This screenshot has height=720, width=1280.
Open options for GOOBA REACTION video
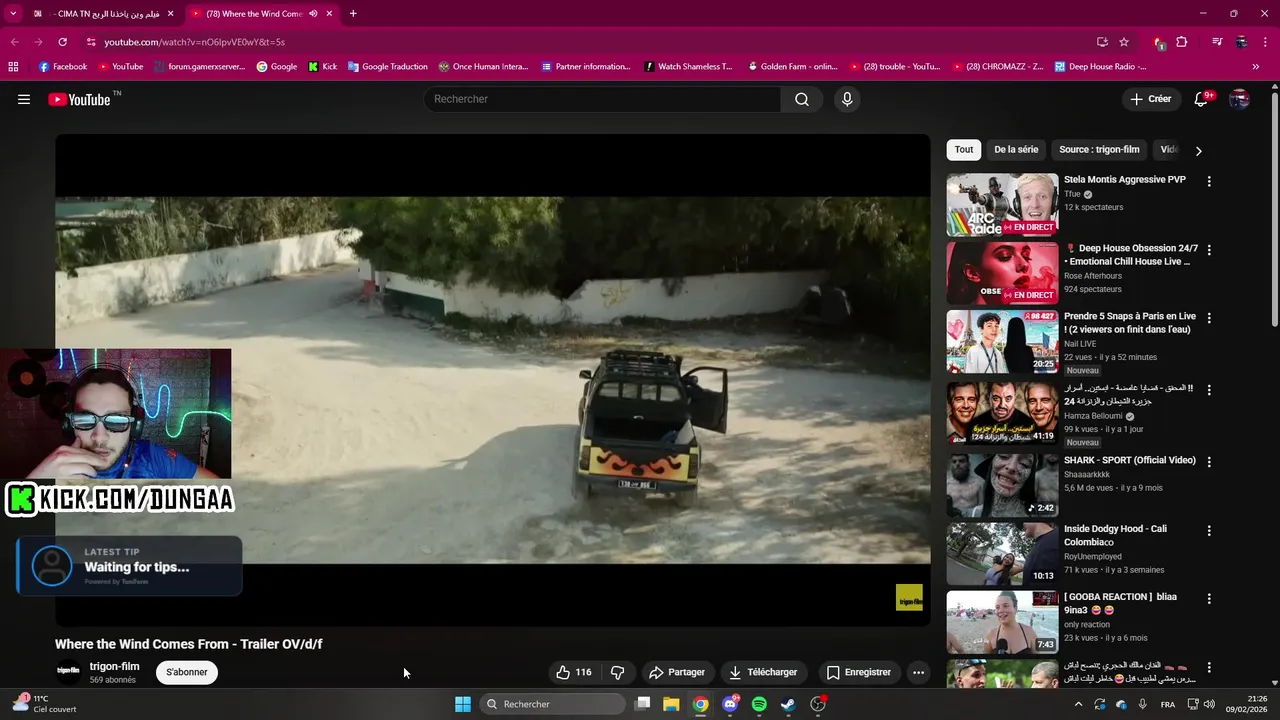pyautogui.click(x=1209, y=598)
